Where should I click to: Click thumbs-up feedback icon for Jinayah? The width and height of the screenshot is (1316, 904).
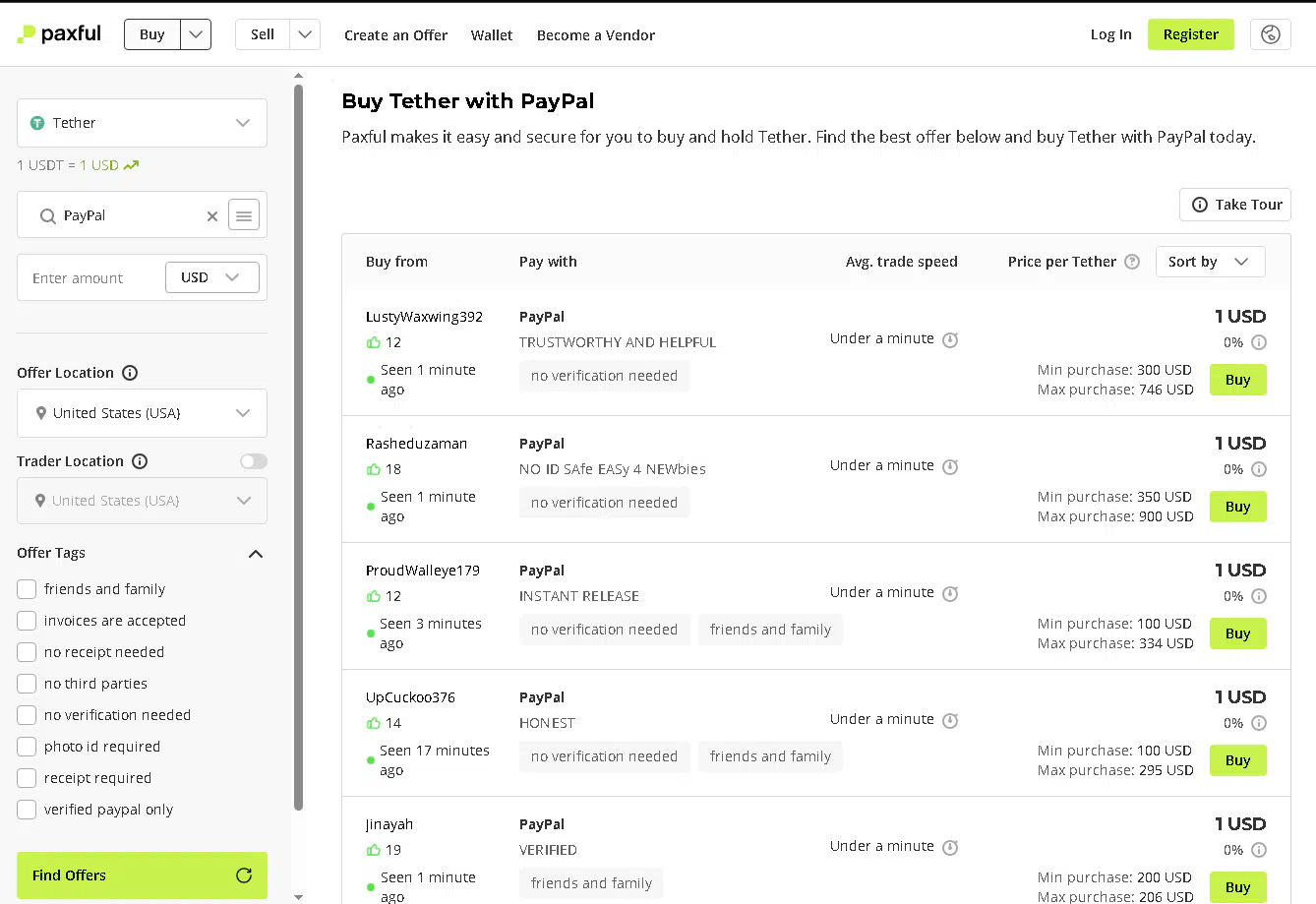(x=373, y=850)
